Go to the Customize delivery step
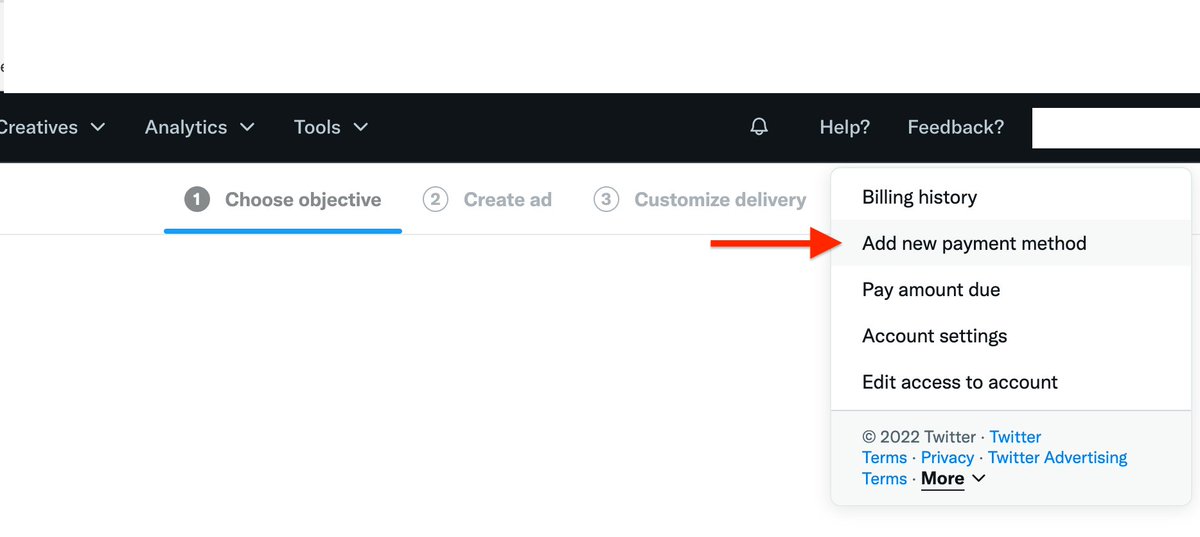This screenshot has width=1200, height=537. [700, 200]
